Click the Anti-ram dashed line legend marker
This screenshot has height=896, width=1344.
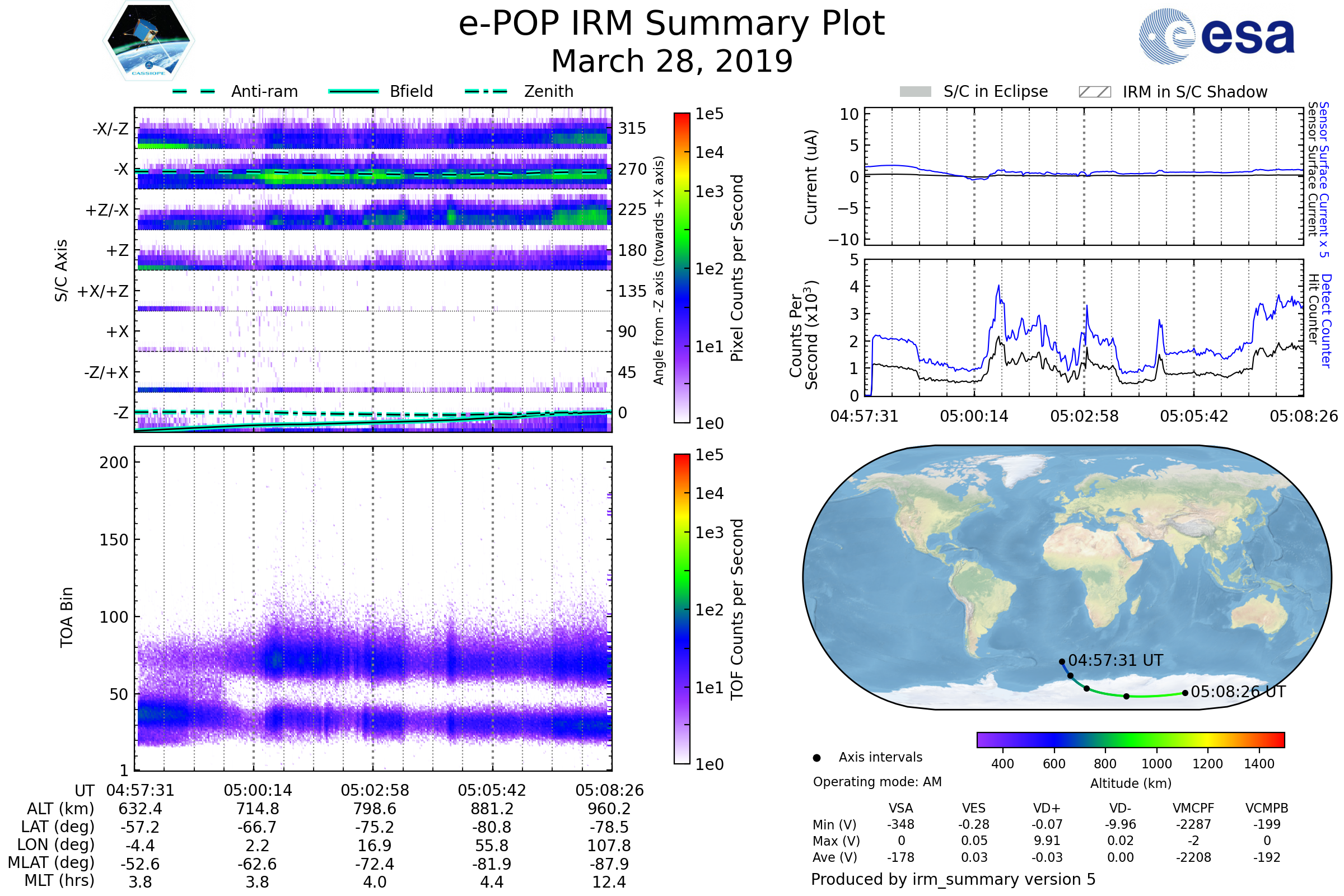[x=194, y=91]
